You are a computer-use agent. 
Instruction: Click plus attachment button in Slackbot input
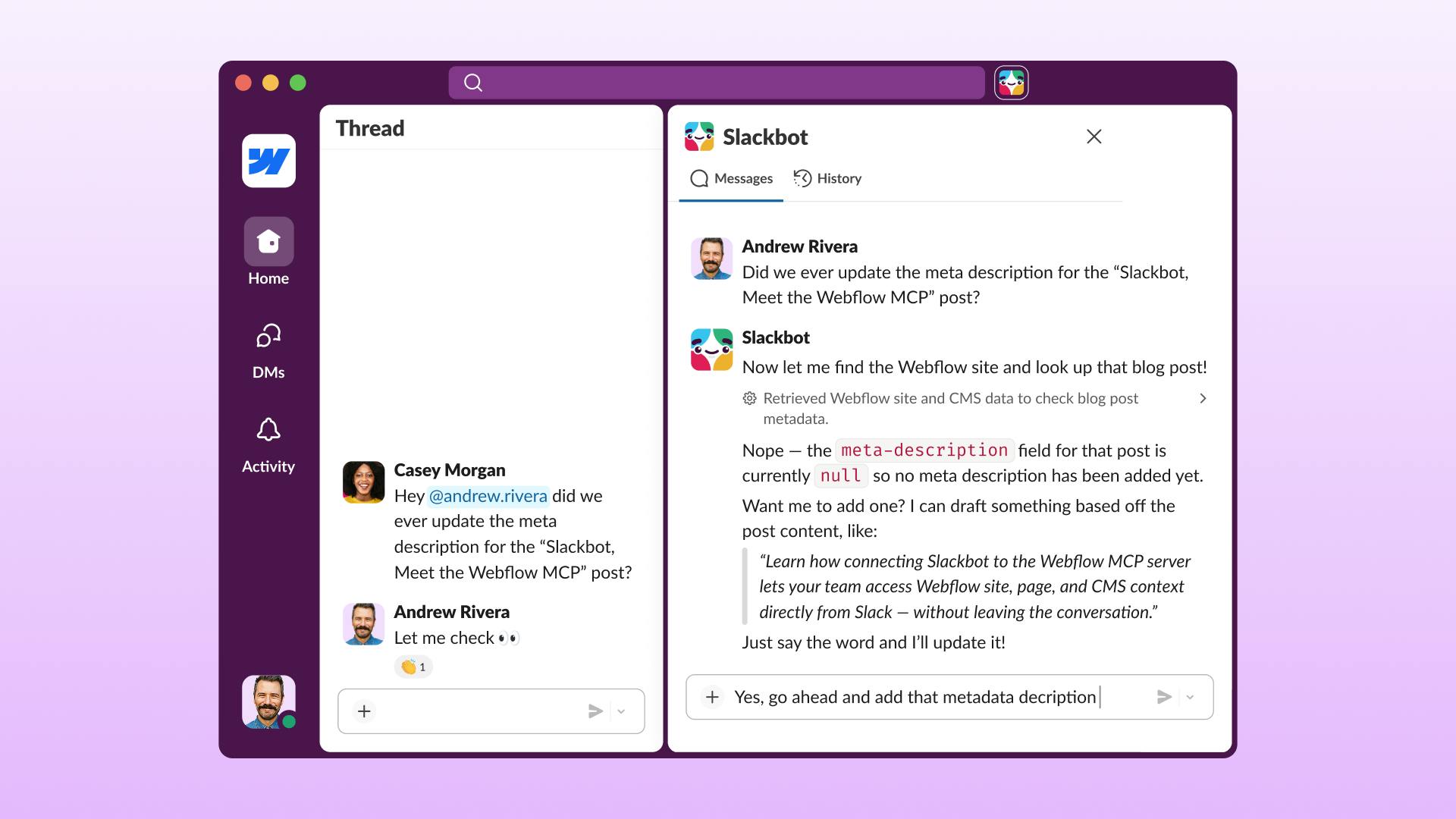712,697
